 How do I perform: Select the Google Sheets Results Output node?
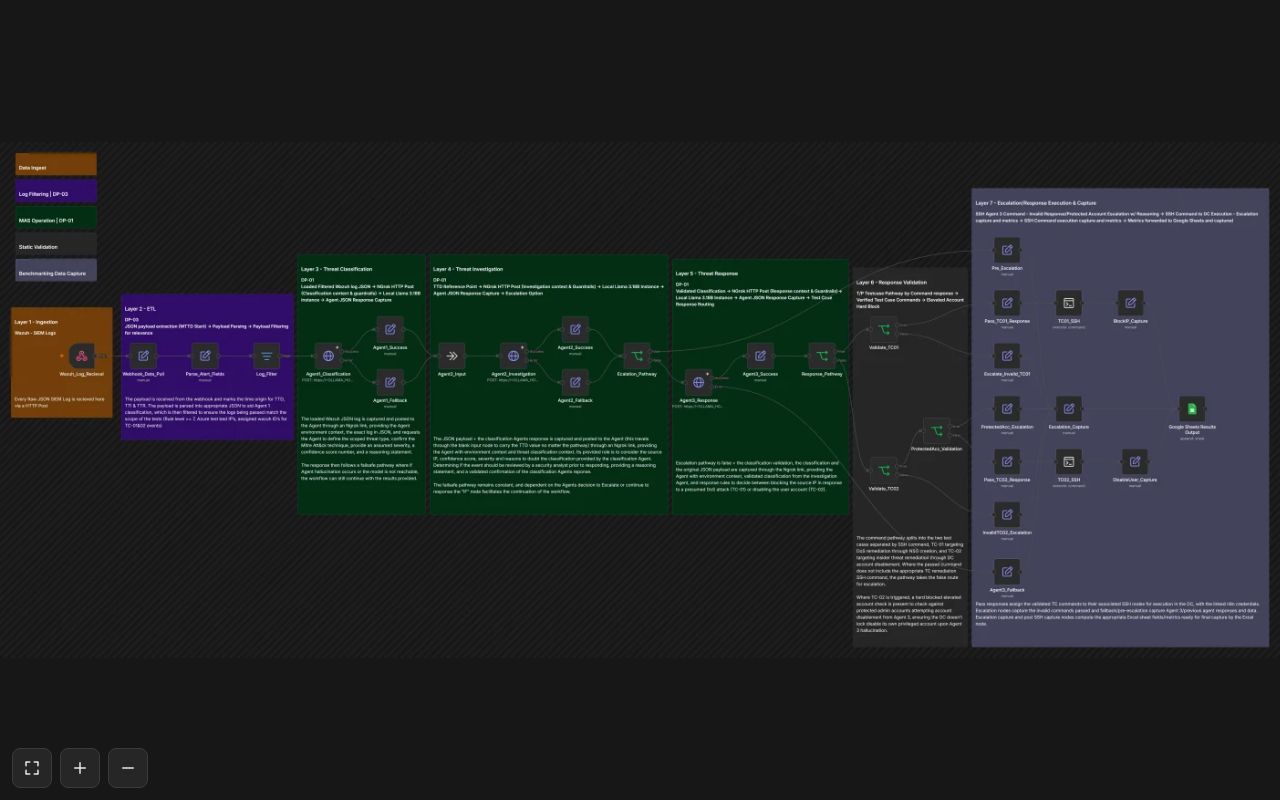[1192, 409]
